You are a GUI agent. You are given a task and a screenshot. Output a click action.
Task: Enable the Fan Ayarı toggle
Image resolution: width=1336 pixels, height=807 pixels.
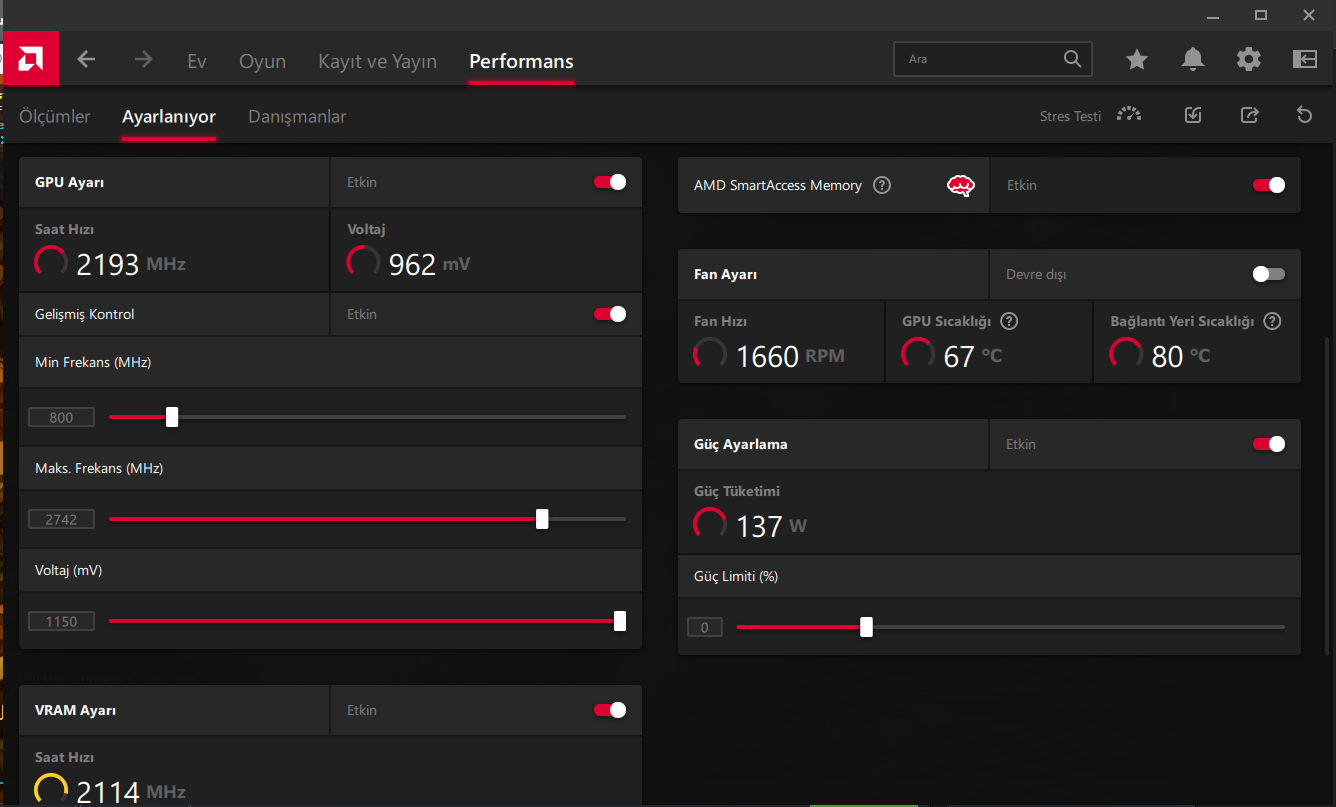[1268, 274]
